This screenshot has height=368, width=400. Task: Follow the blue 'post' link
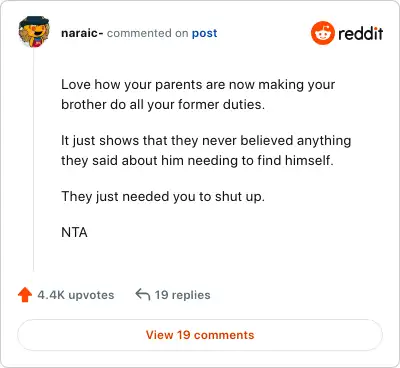coord(204,33)
